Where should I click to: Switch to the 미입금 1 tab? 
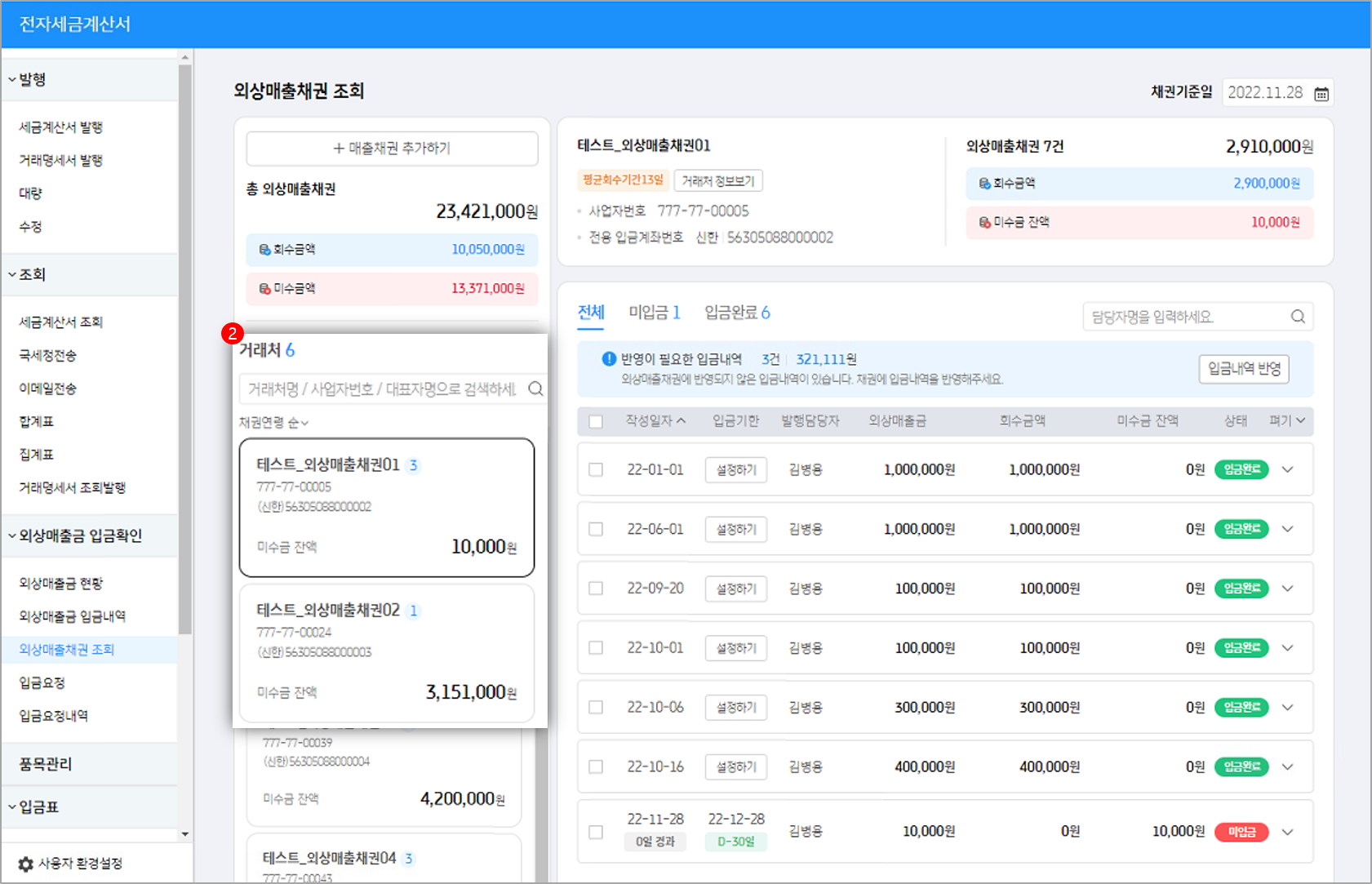click(x=655, y=313)
